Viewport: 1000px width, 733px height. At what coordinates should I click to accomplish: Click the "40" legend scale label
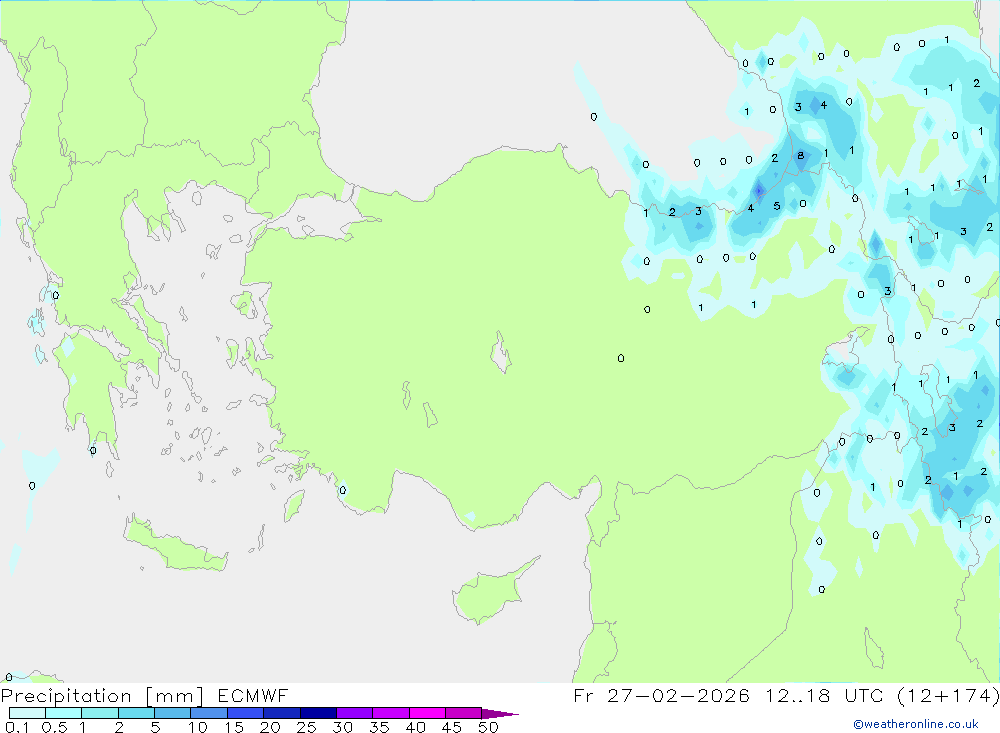tap(416, 727)
